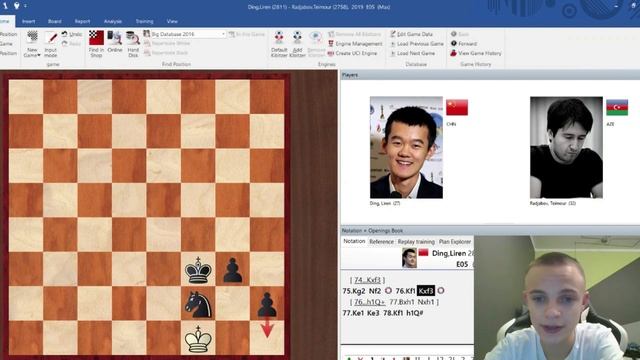This screenshot has height=360, width=640.
Task: Click move 75.Kg2 in notation
Action: coord(353,291)
